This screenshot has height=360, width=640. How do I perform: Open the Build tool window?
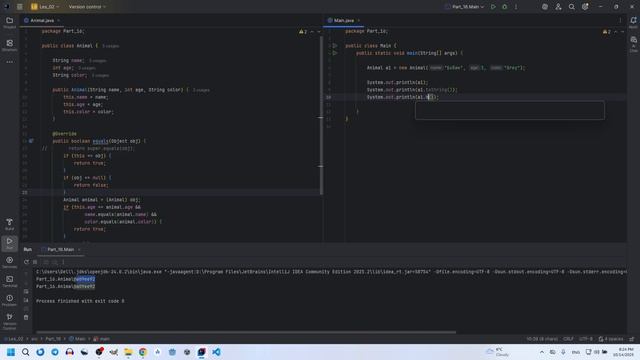[x=9, y=224]
